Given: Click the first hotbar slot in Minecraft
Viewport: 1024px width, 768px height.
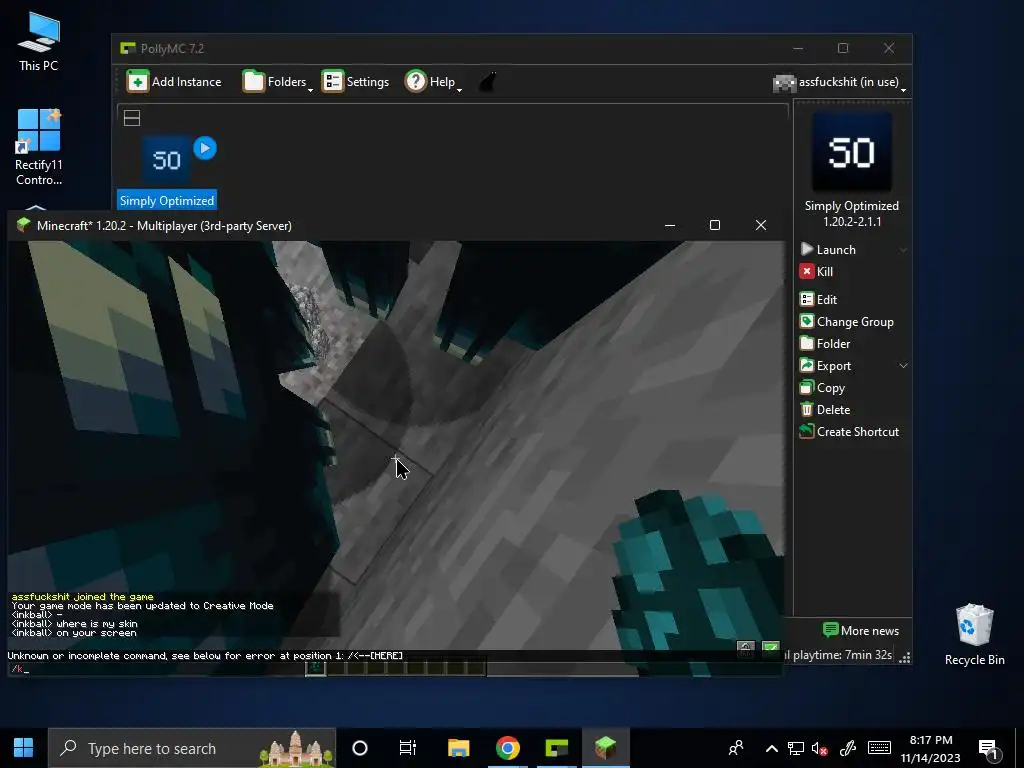Looking at the screenshot, I should point(315,667).
